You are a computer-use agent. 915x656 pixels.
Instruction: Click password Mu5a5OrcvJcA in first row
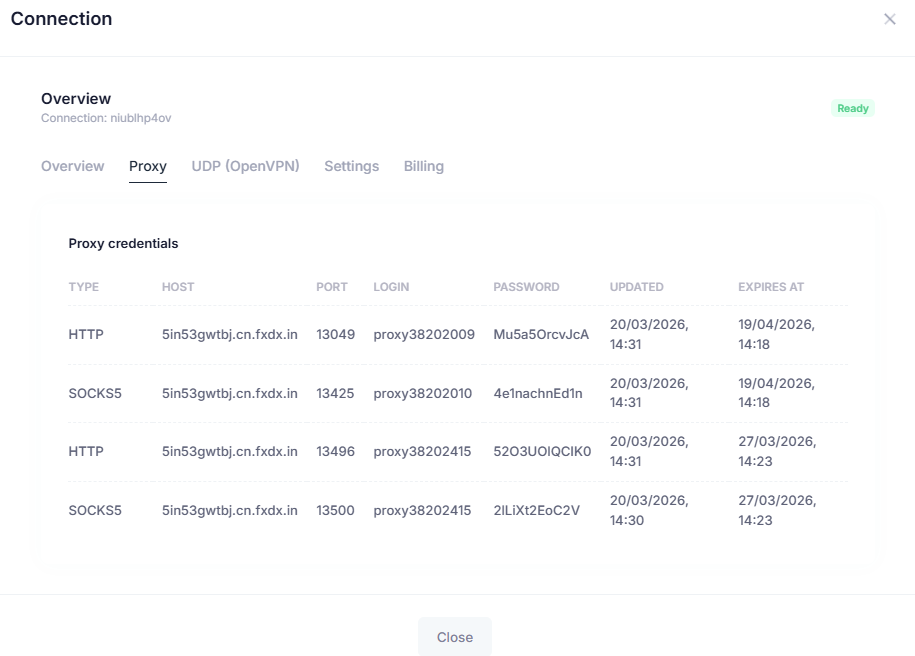[541, 335]
